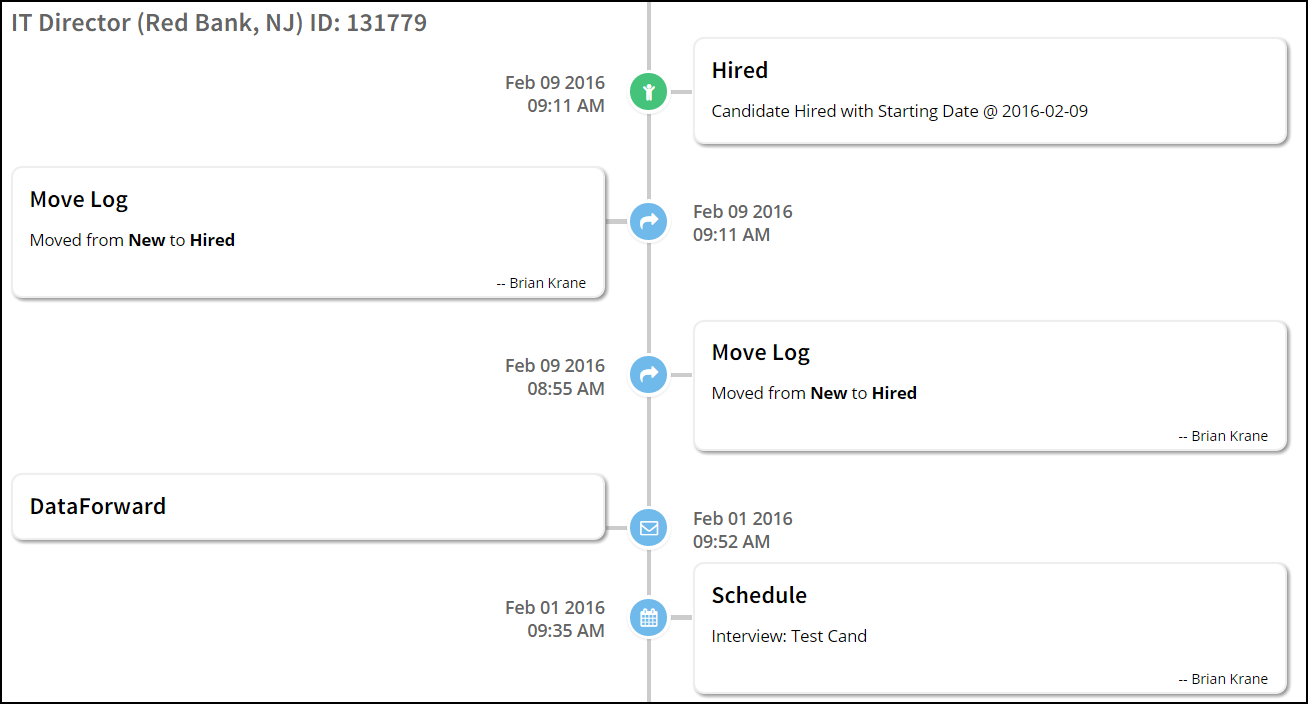The height and width of the screenshot is (704, 1308).
Task: Click the Feb 01 2016 09:35 AM timestamp
Action: (x=555, y=619)
